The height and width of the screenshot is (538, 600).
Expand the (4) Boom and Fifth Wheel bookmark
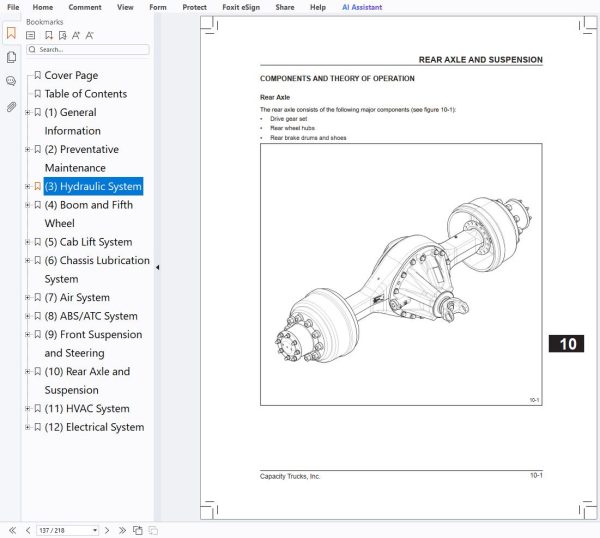point(28,205)
